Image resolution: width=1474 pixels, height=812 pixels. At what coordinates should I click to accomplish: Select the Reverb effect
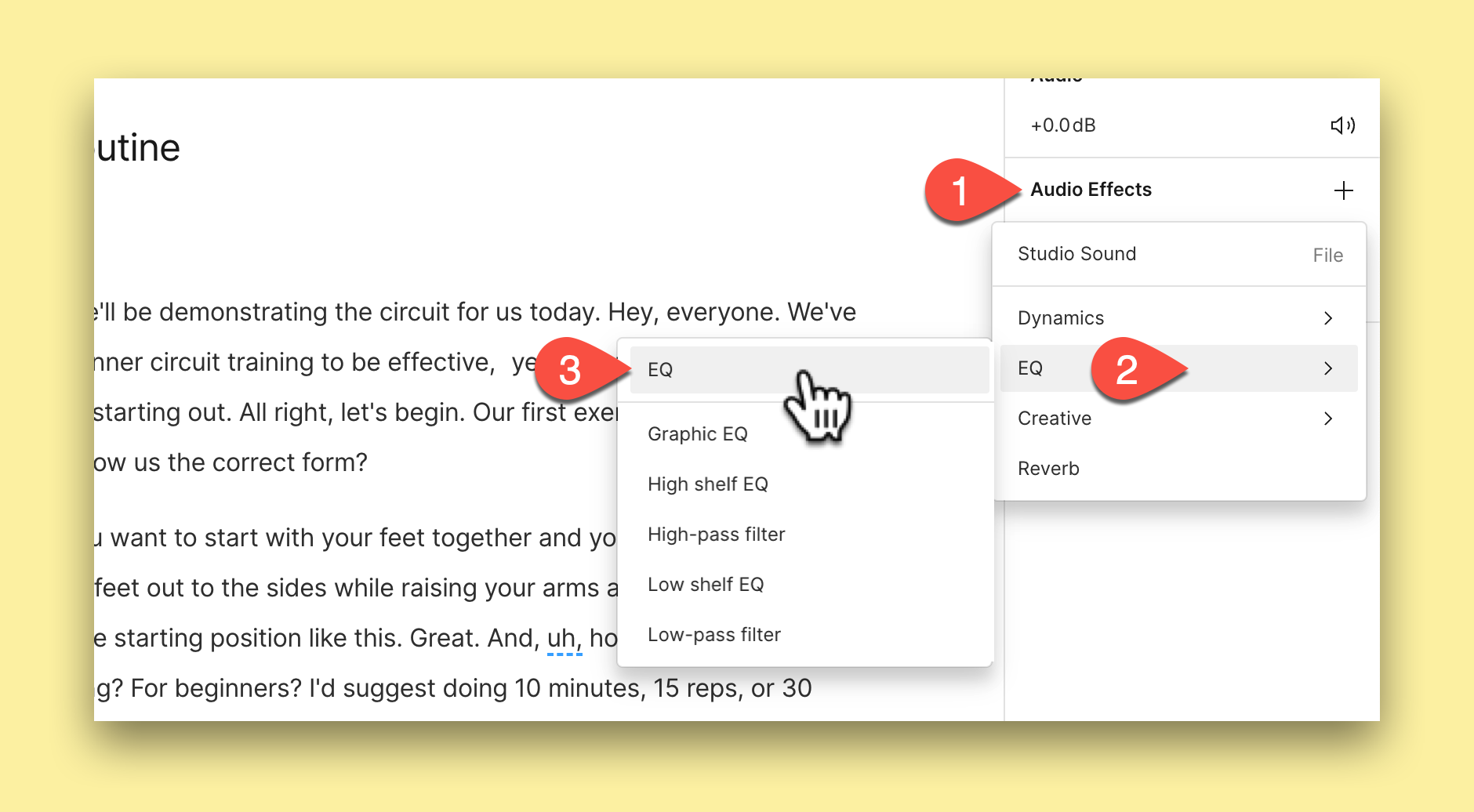click(x=1179, y=469)
